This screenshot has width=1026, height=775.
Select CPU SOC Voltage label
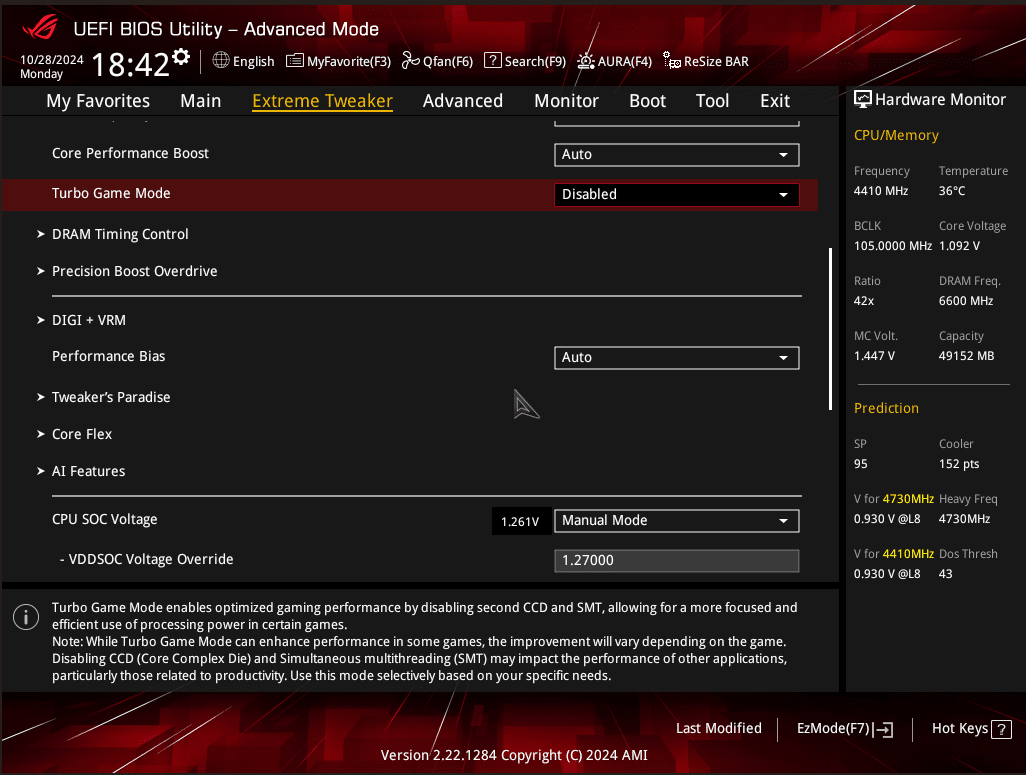coord(105,520)
